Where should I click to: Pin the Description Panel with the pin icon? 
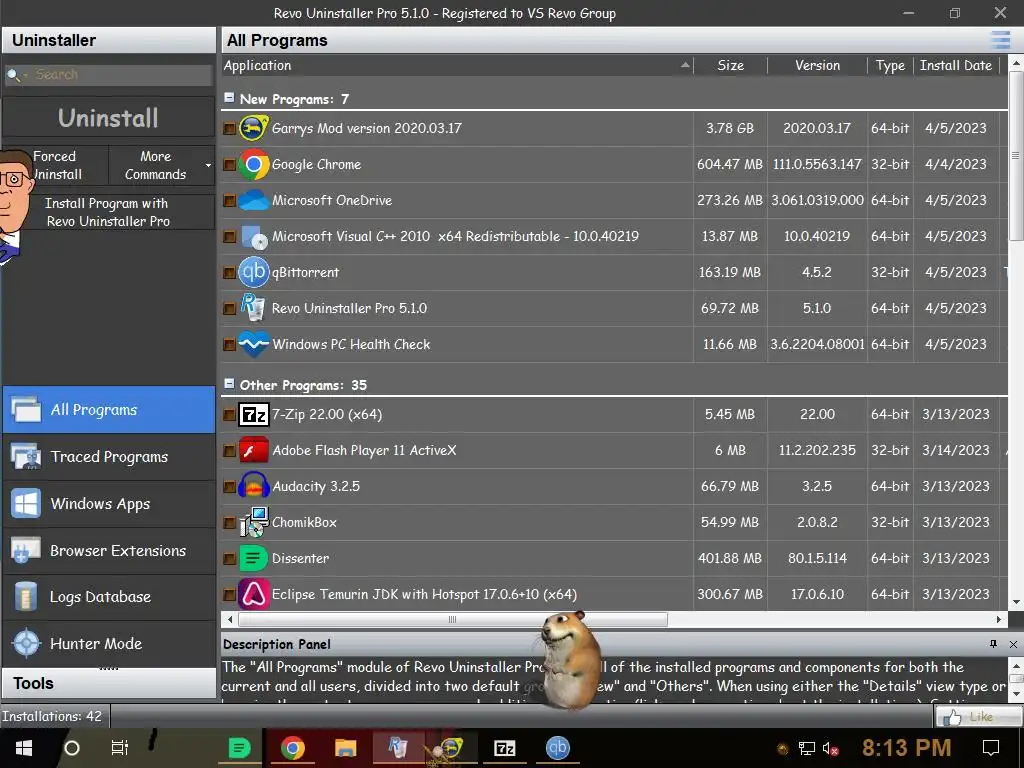[993, 644]
